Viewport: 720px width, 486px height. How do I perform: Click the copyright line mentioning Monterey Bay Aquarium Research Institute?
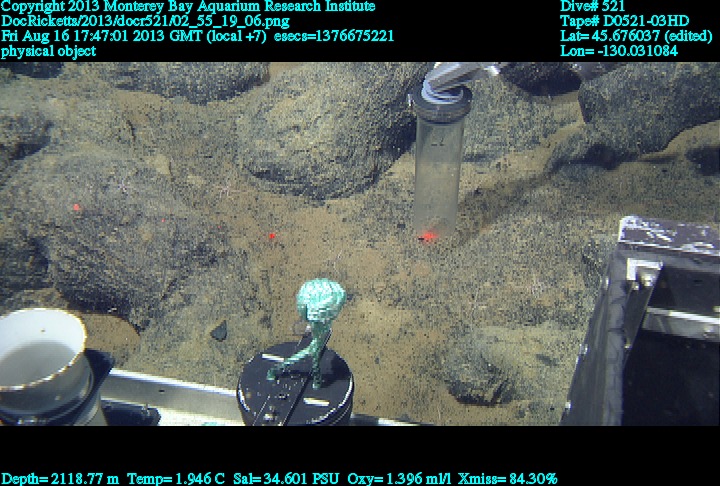click(x=188, y=6)
